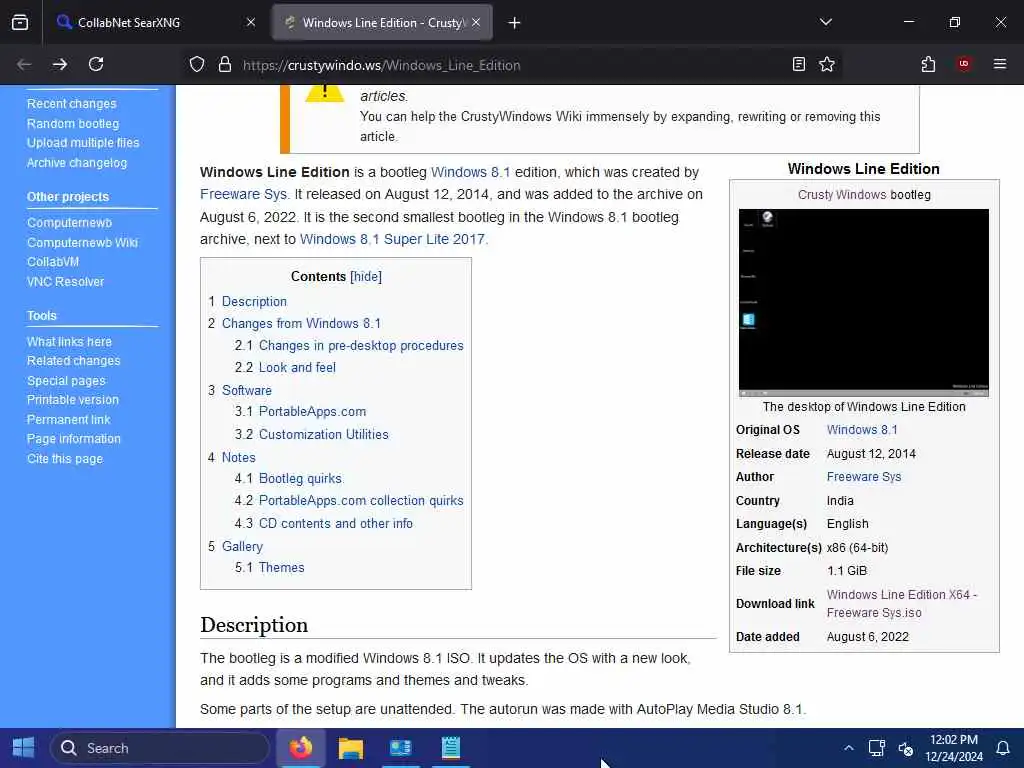Open tracking protection shield icon
The image size is (1024, 768).
(197, 64)
